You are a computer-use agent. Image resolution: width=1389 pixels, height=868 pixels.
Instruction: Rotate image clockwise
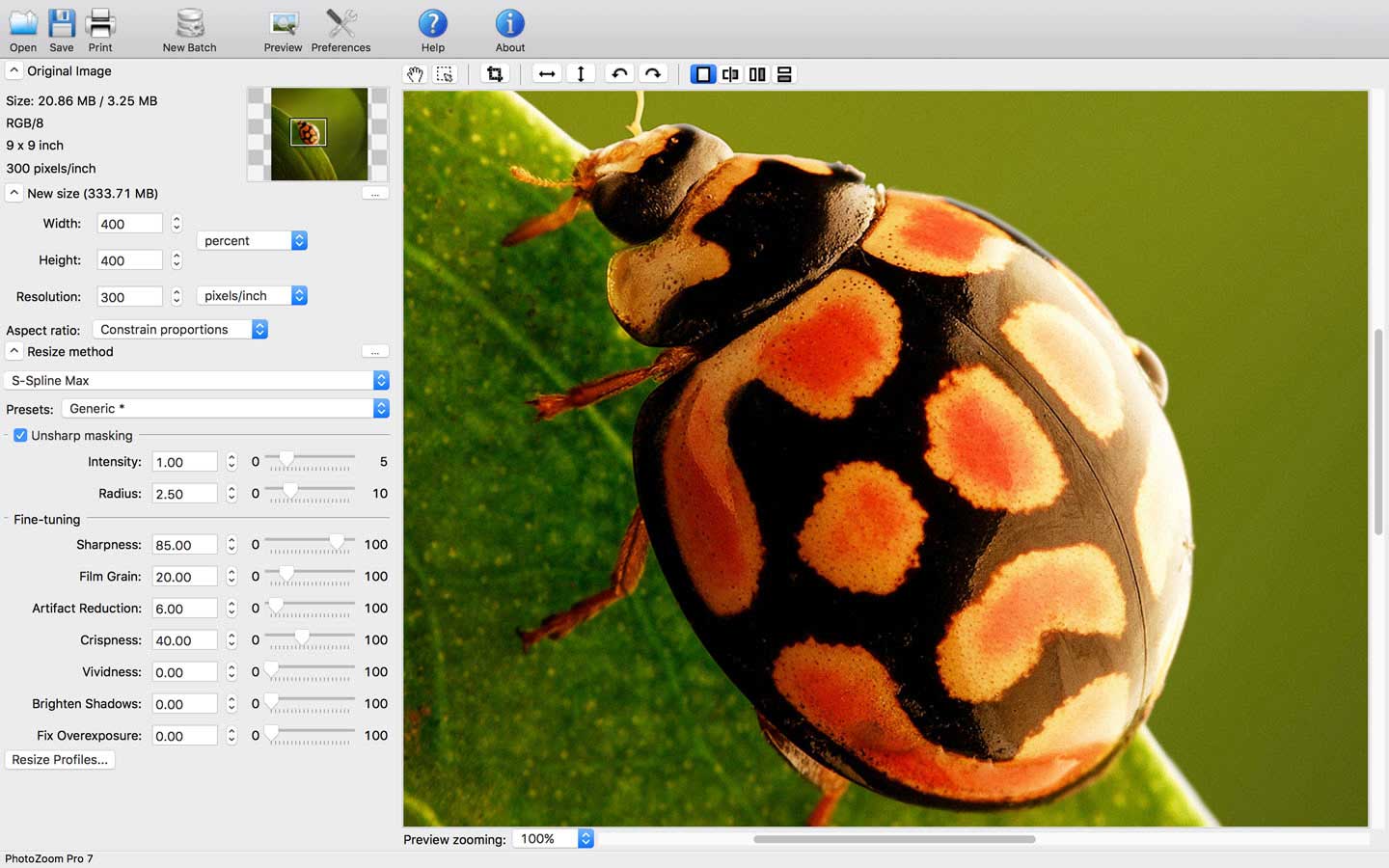653,74
